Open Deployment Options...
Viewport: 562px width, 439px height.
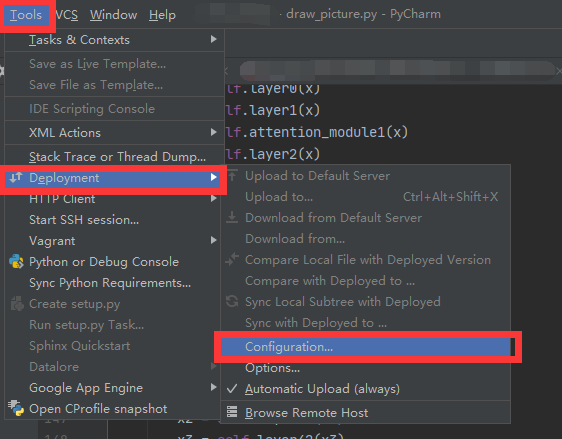pos(366,368)
